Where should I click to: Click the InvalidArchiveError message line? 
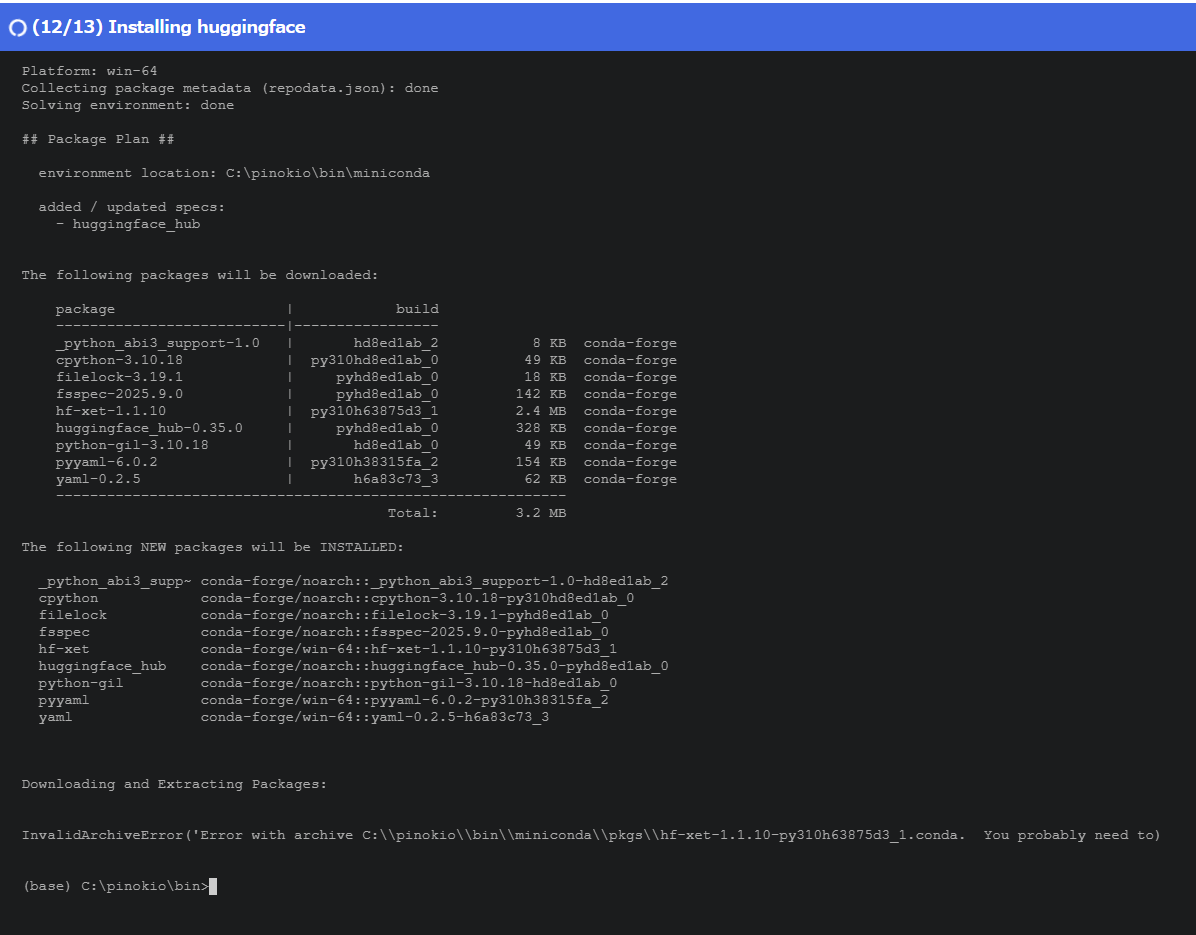coord(591,835)
